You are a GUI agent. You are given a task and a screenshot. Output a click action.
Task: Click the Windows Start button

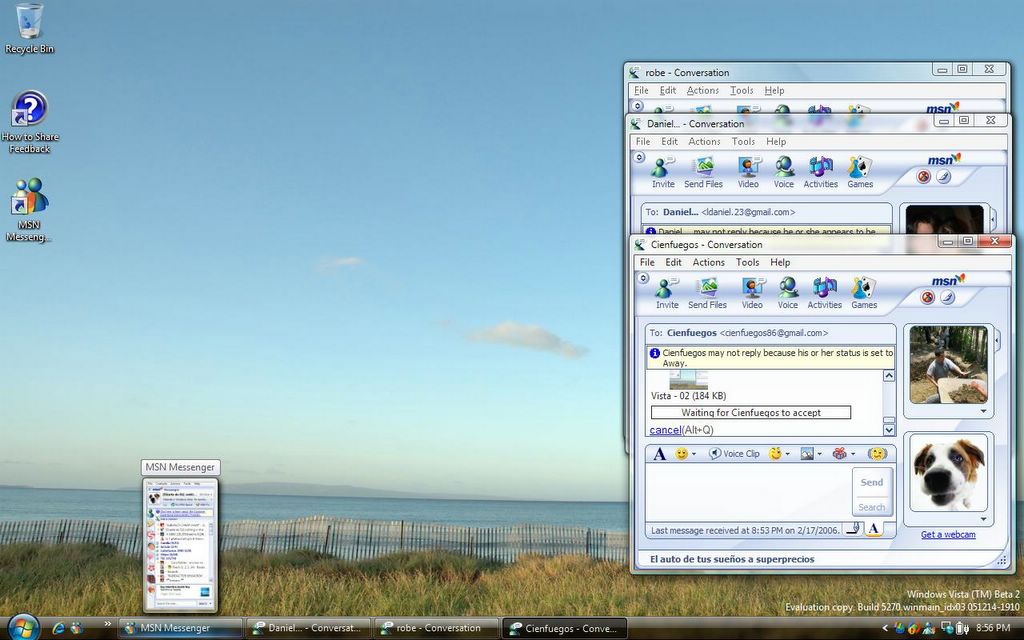click(22, 628)
